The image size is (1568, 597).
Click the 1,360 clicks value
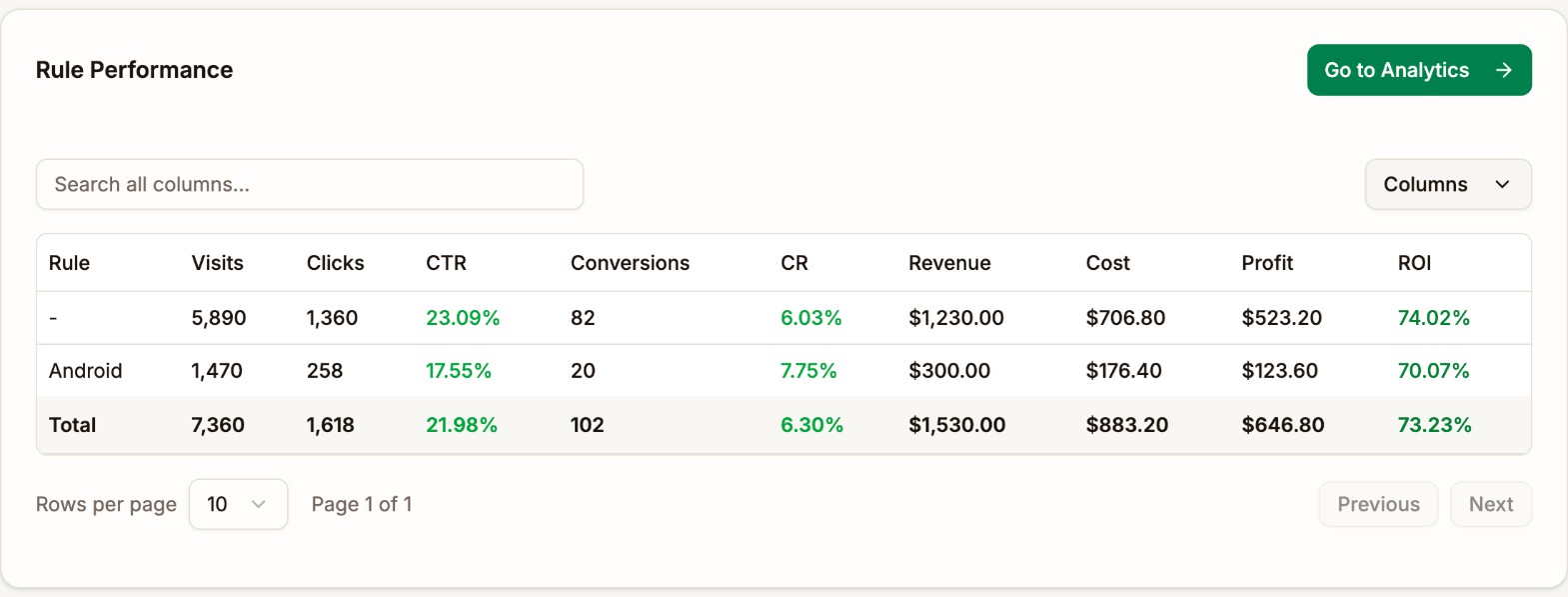332,318
